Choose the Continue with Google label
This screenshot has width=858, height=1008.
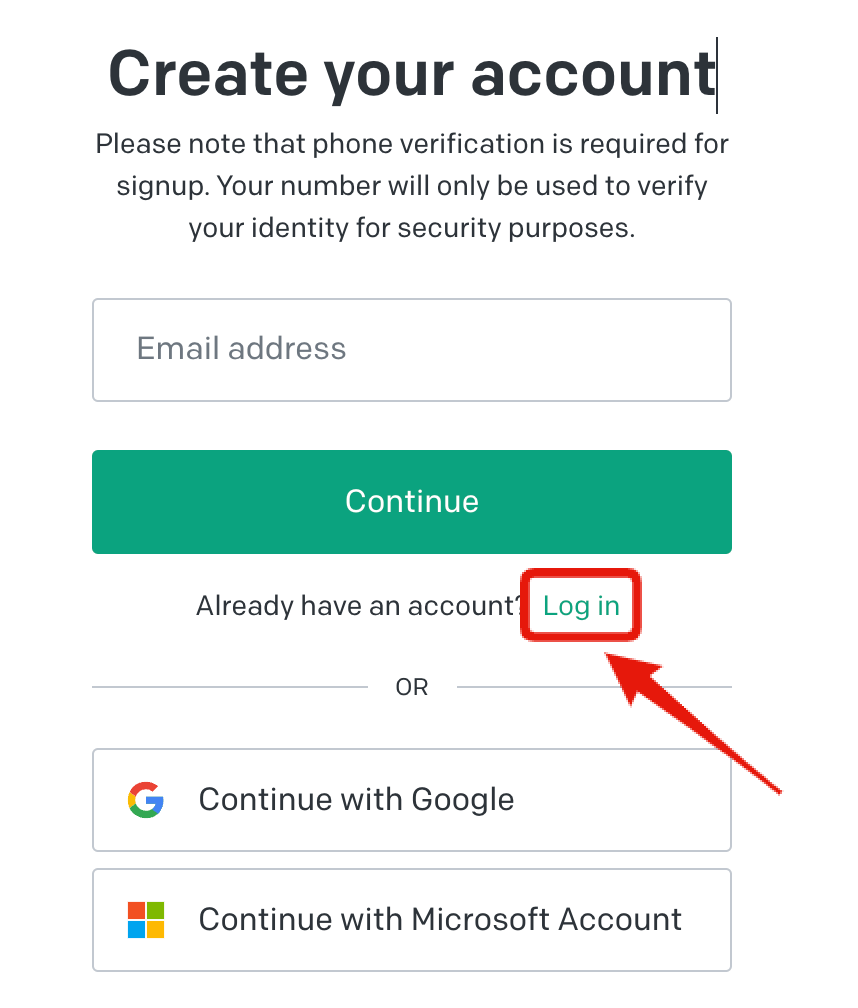[x=356, y=800]
